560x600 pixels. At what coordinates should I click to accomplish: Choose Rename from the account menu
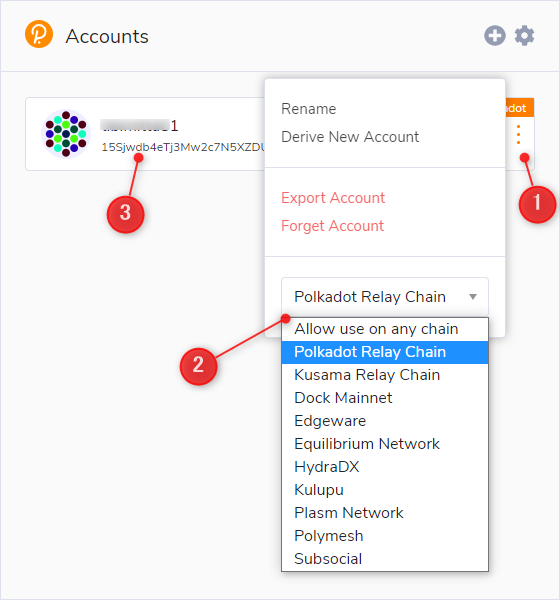click(309, 109)
